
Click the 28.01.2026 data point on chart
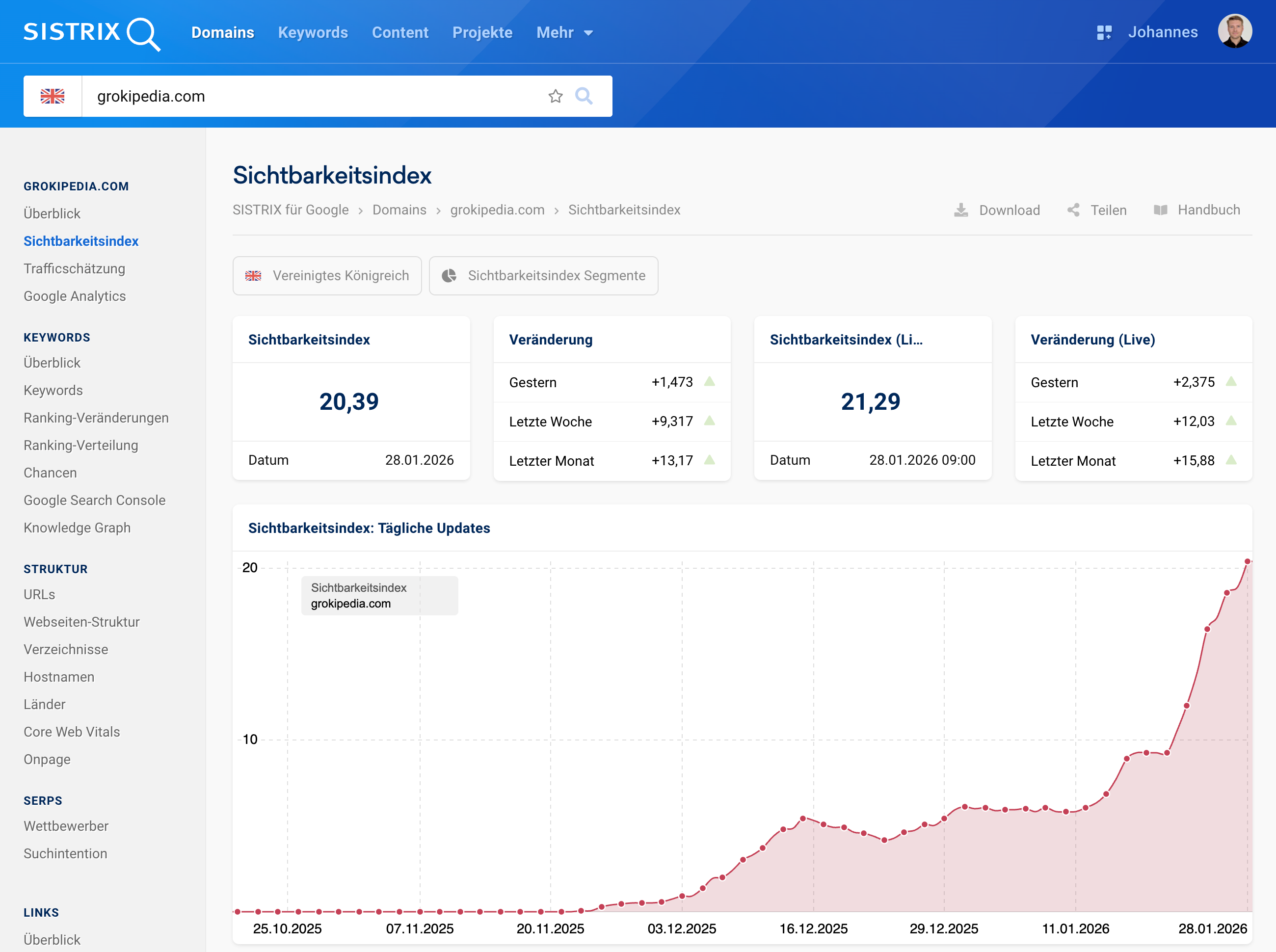pos(1247,561)
